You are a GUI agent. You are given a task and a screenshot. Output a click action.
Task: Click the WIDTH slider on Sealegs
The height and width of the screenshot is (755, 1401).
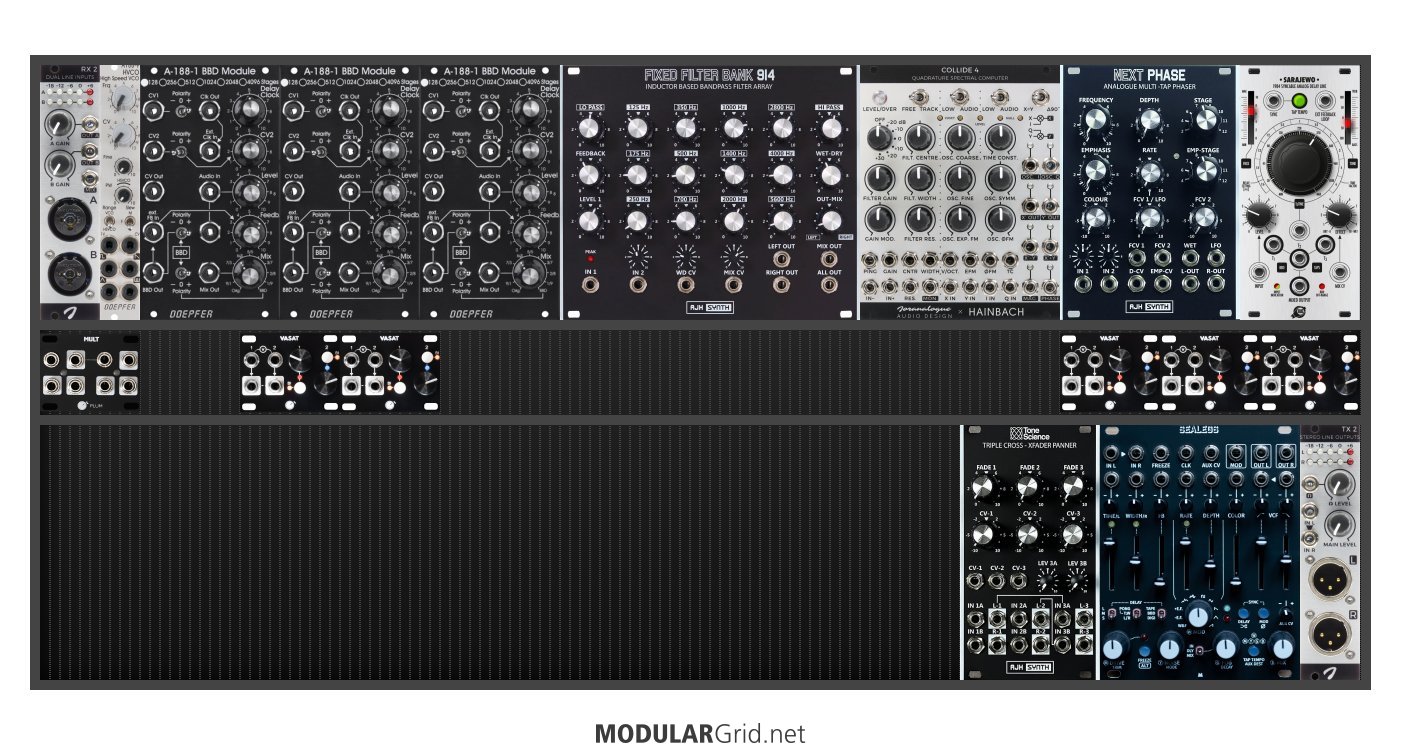pos(1135,561)
